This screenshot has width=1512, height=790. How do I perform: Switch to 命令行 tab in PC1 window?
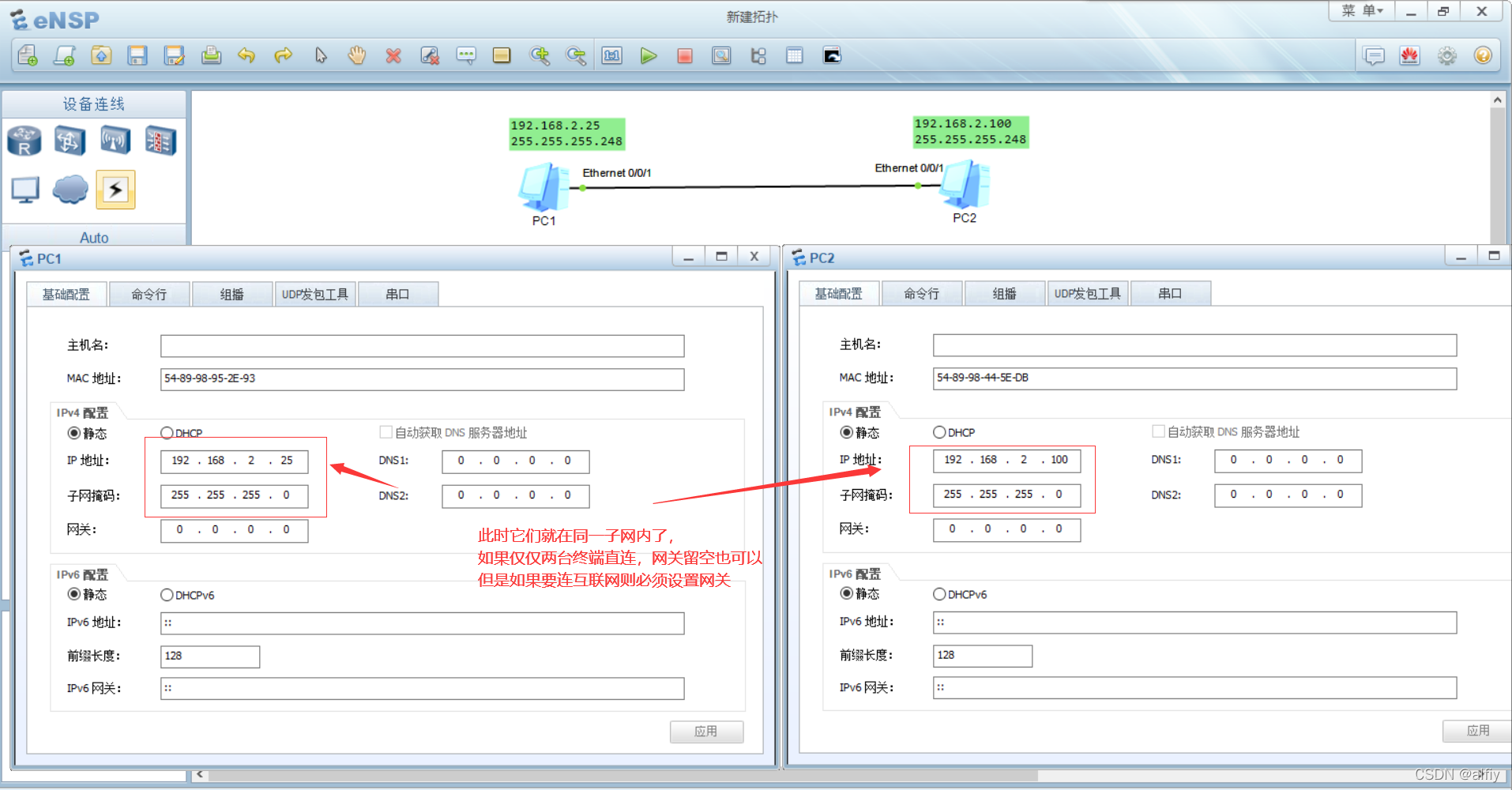[x=149, y=294]
